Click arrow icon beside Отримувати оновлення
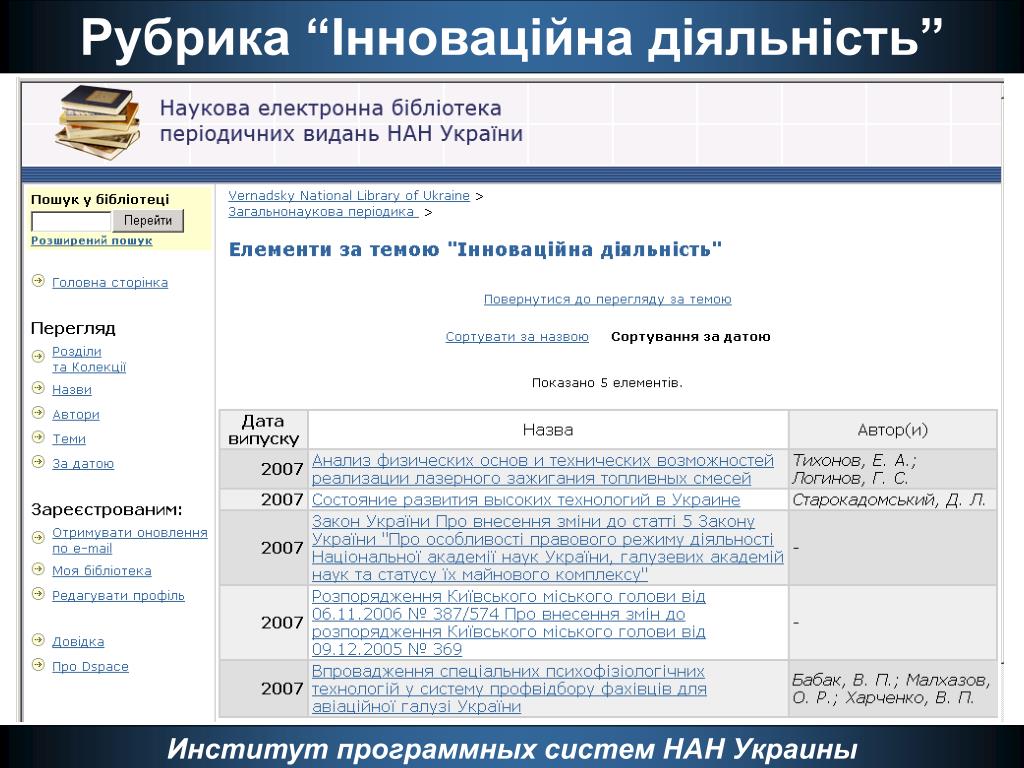Viewport: 1024px width, 768px height. pyautogui.click(x=39, y=537)
